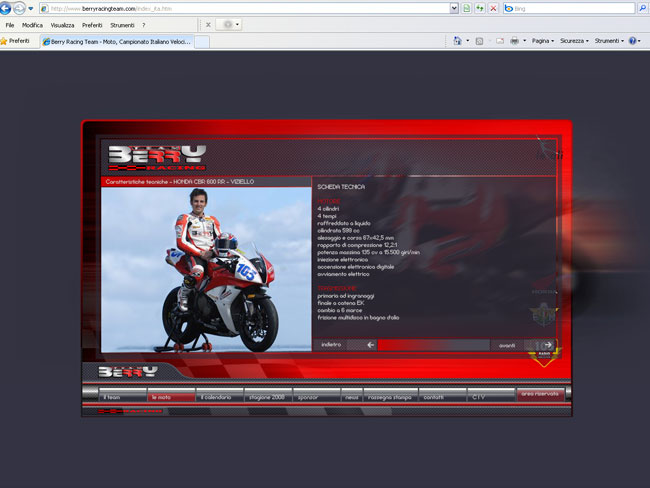Click the blue help question icon

[633, 41]
